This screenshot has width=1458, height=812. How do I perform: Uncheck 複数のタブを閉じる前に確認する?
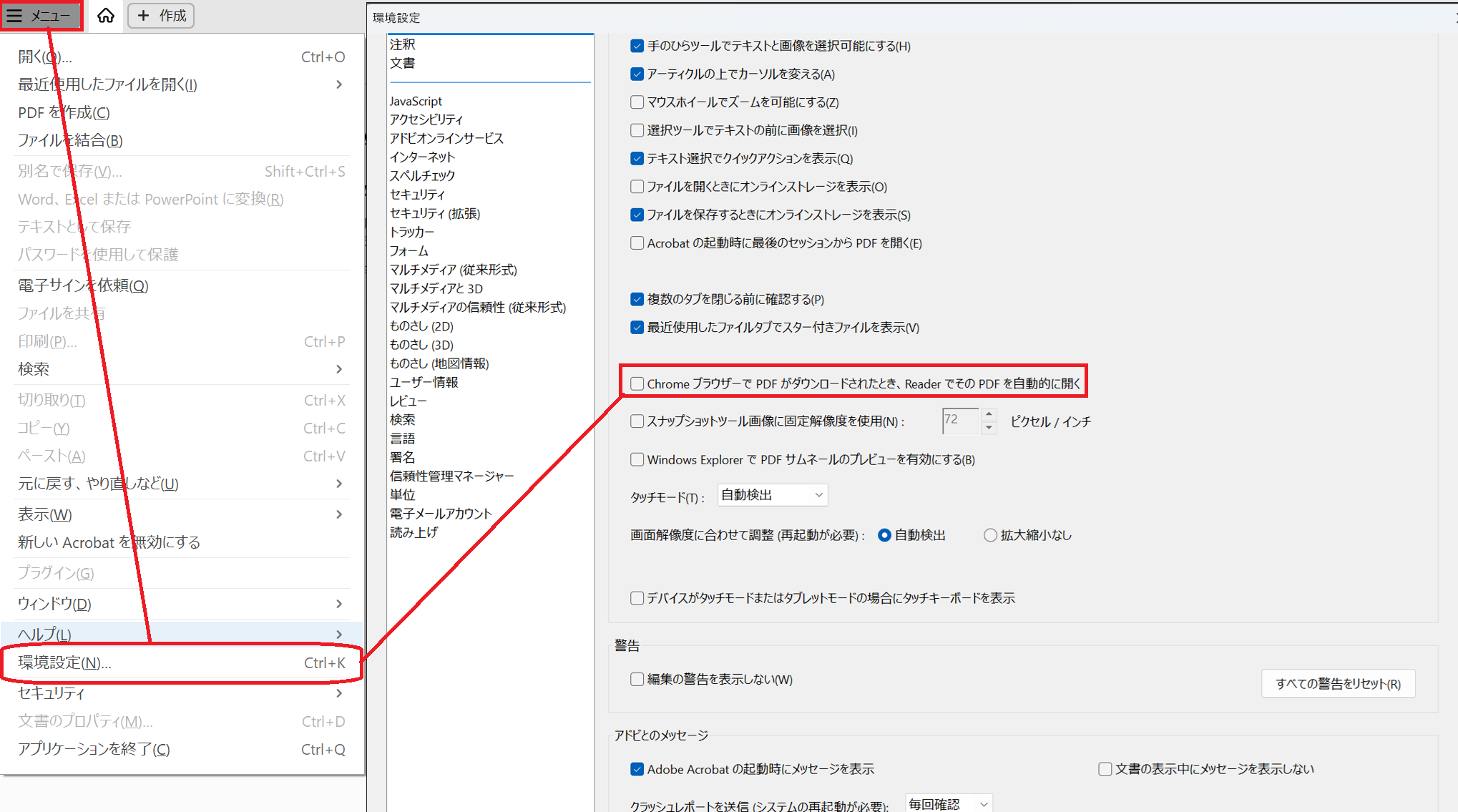pos(637,299)
